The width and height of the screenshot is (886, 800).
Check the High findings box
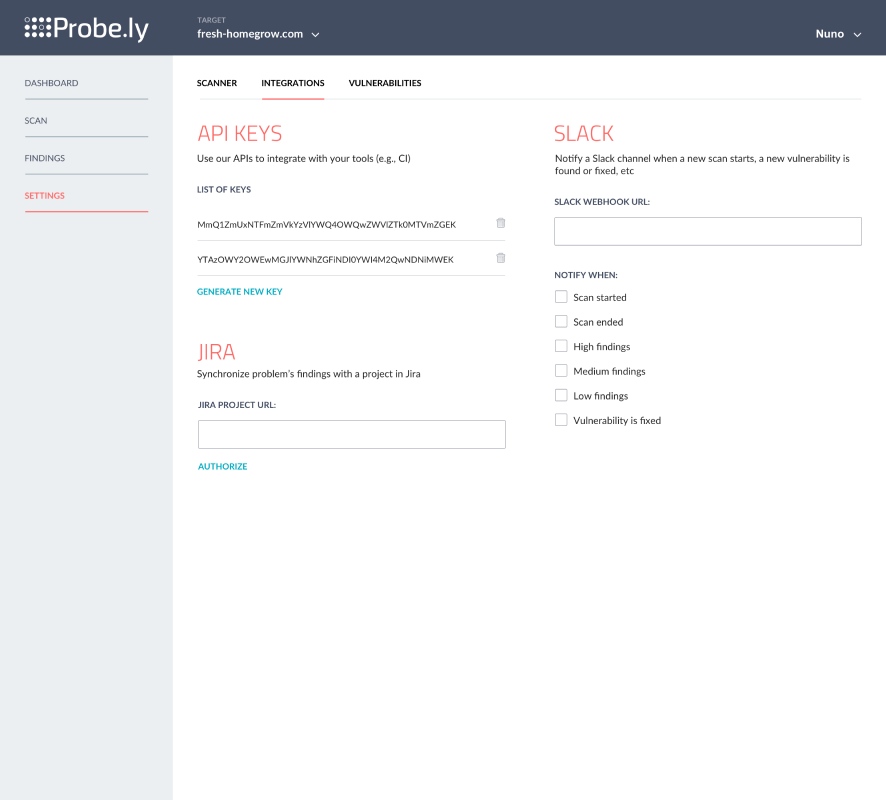561,346
